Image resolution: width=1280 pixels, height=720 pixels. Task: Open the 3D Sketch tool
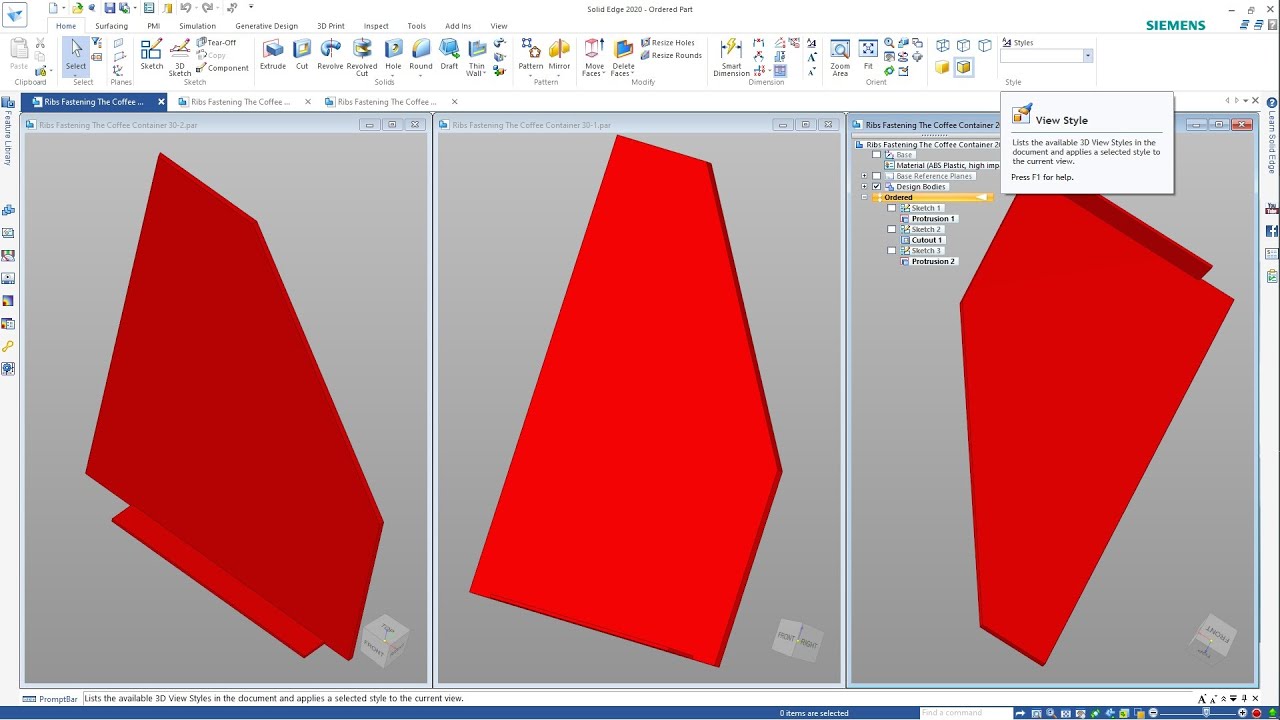[x=180, y=57]
